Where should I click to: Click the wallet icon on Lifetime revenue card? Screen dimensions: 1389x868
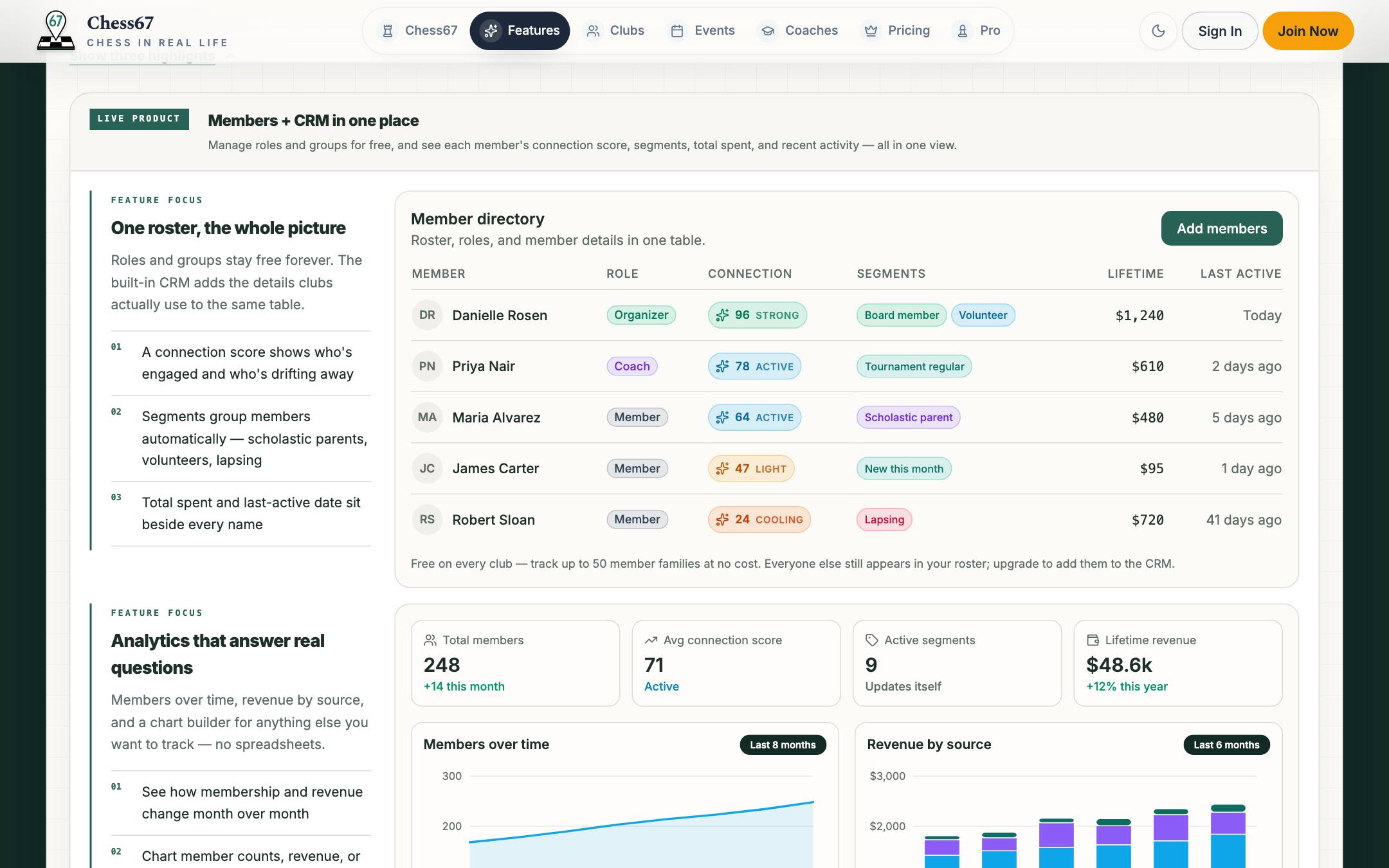(1093, 640)
